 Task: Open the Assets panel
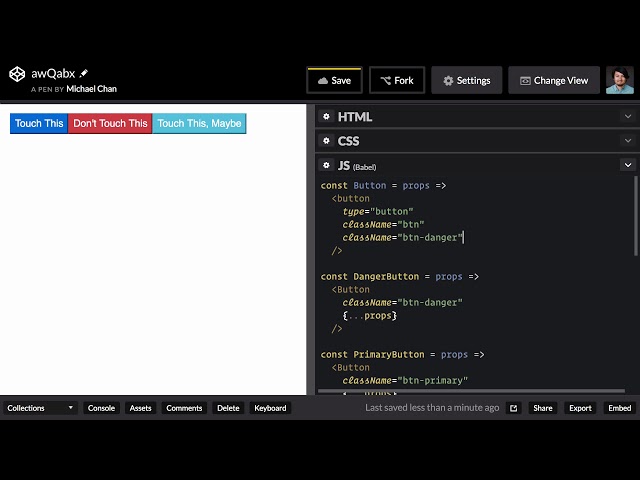point(140,408)
